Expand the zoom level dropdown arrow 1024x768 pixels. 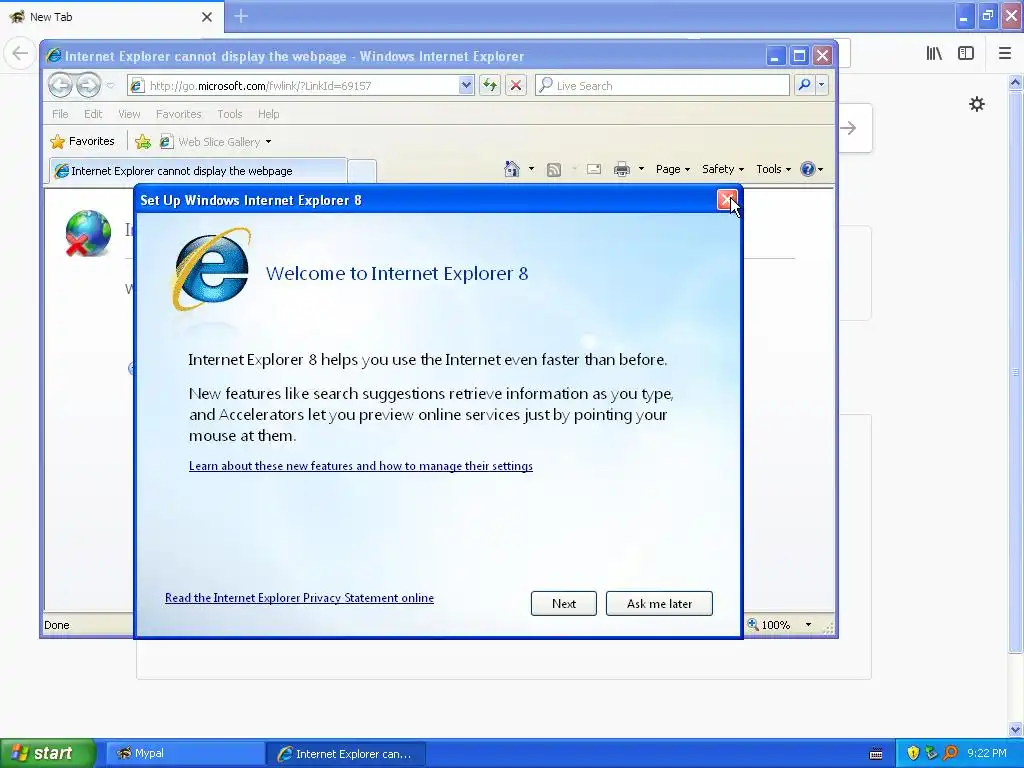pyautogui.click(x=808, y=625)
